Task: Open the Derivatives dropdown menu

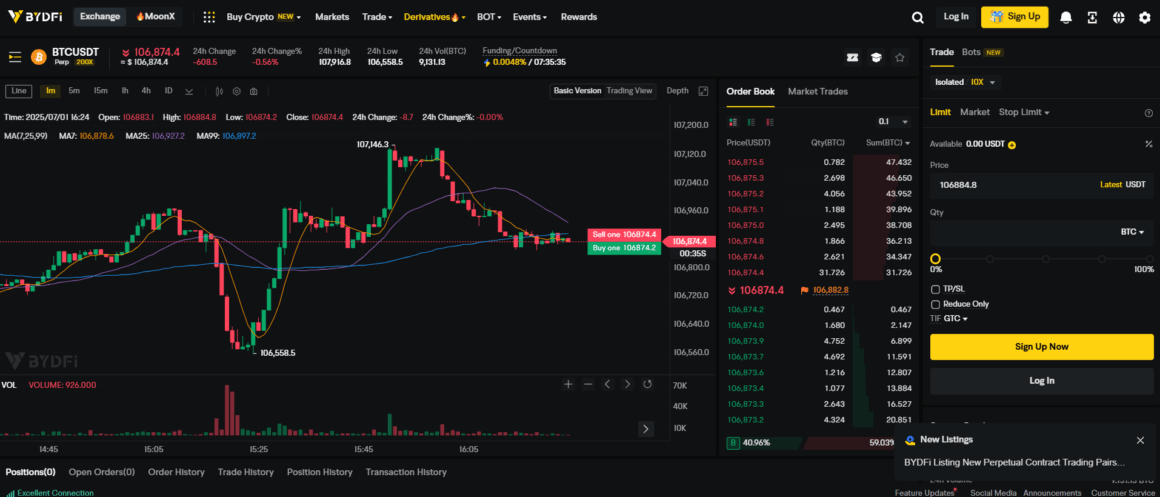Action: click(x=434, y=17)
